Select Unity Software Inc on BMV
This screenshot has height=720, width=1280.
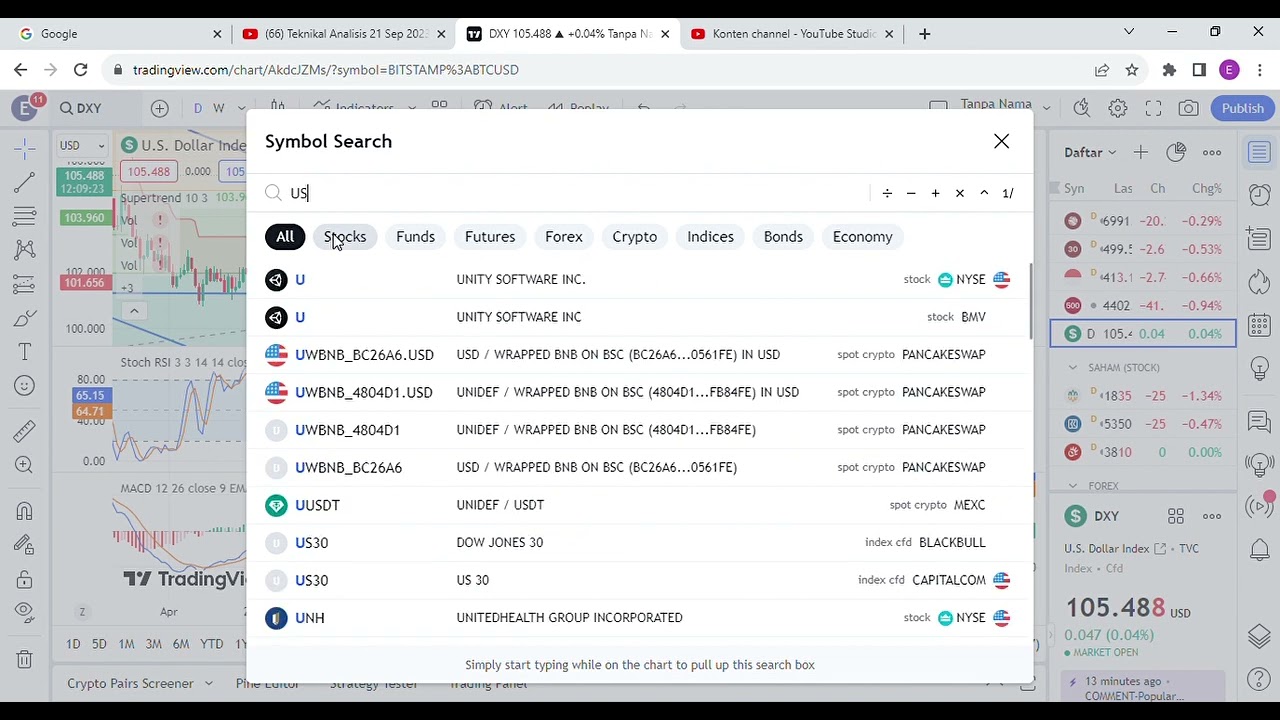[640, 317]
